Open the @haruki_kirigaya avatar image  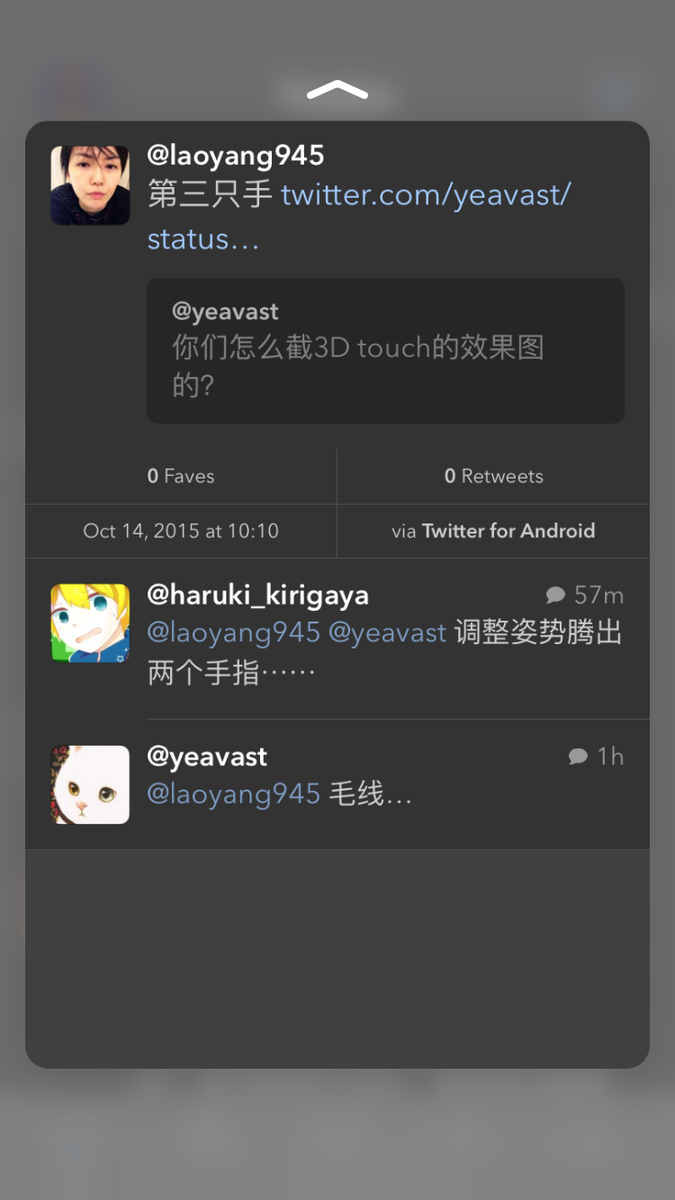(90, 623)
